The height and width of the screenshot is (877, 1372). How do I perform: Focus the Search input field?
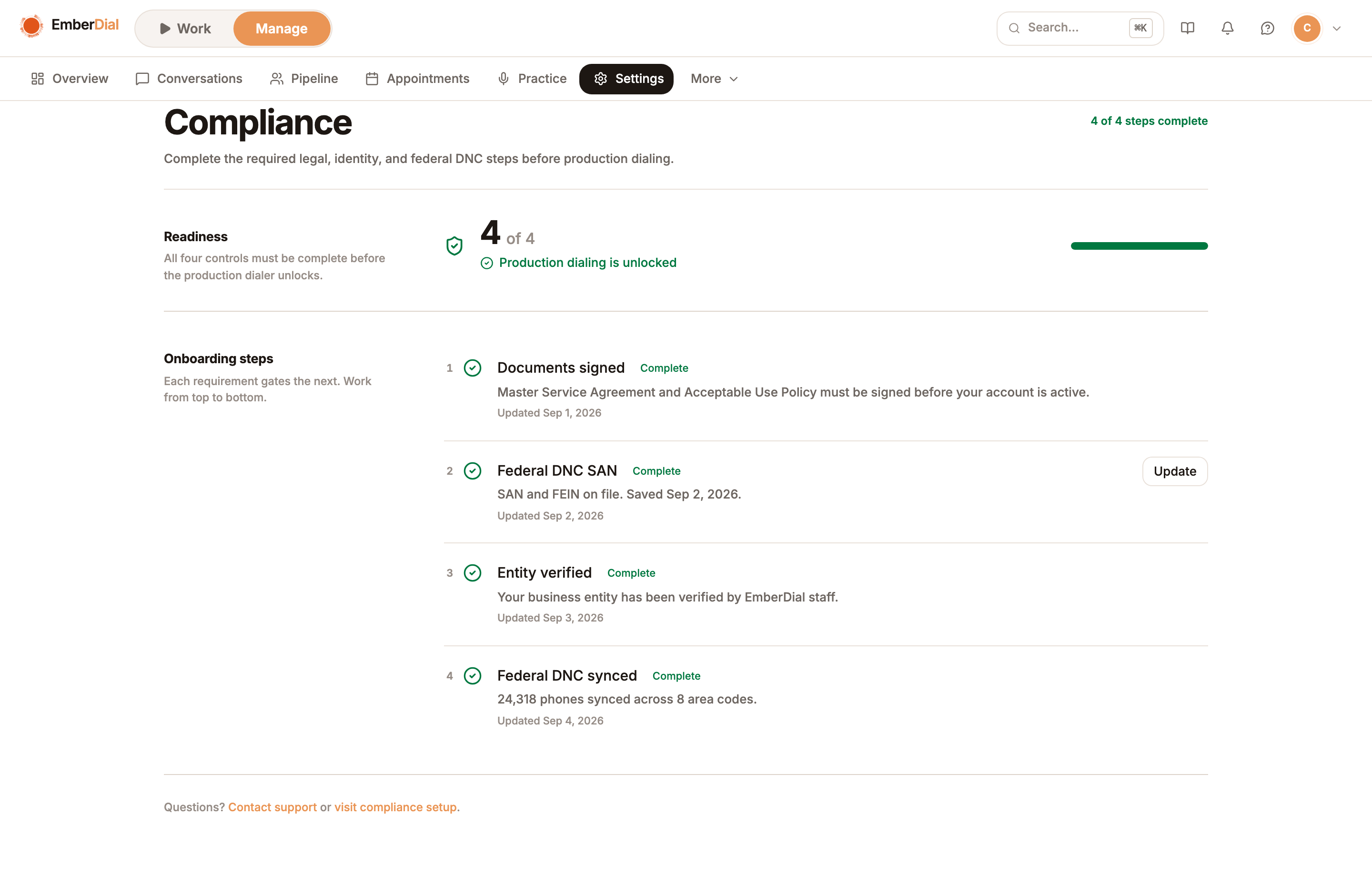(1079, 28)
